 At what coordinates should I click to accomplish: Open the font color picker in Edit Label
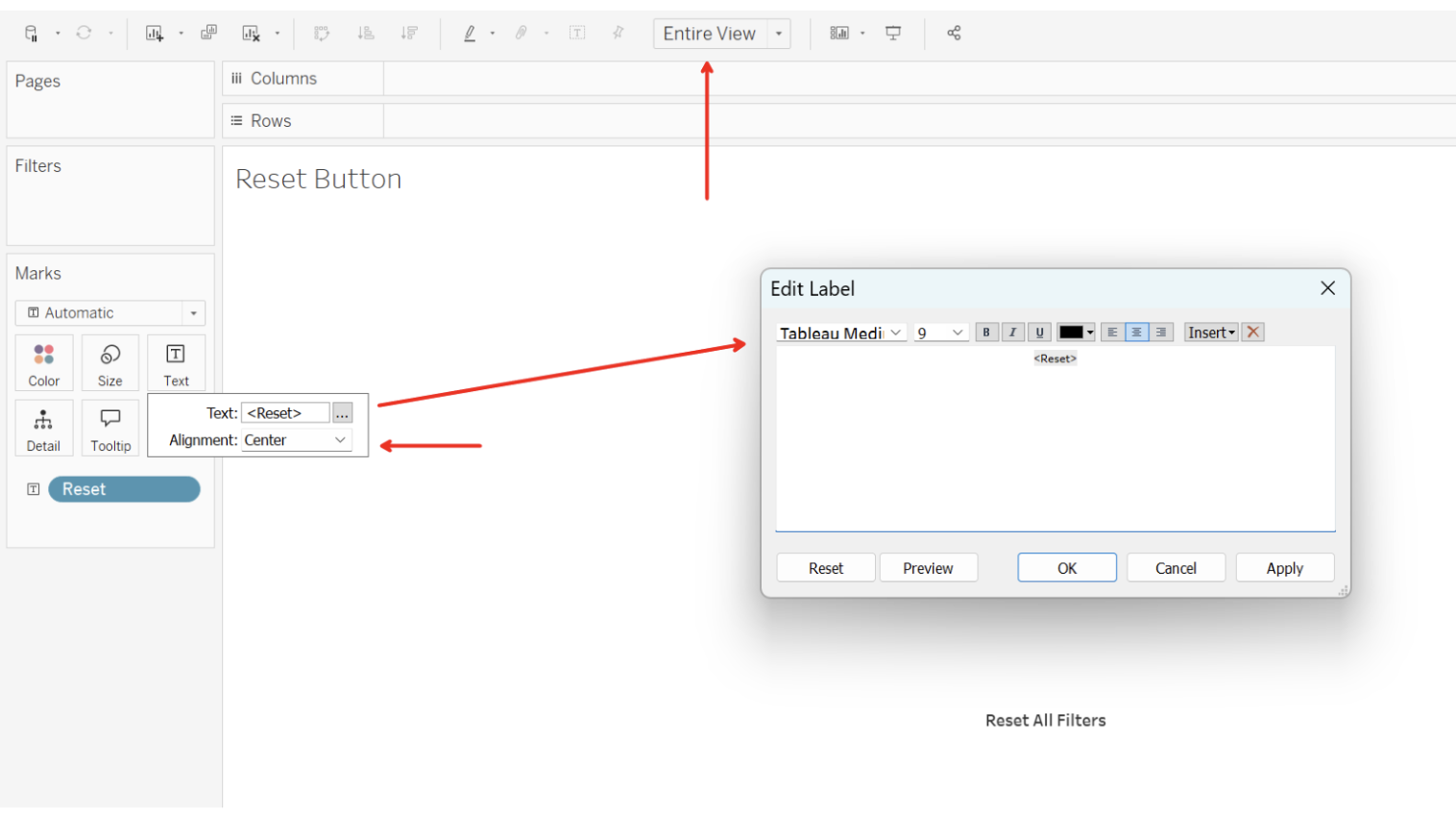point(1075,332)
